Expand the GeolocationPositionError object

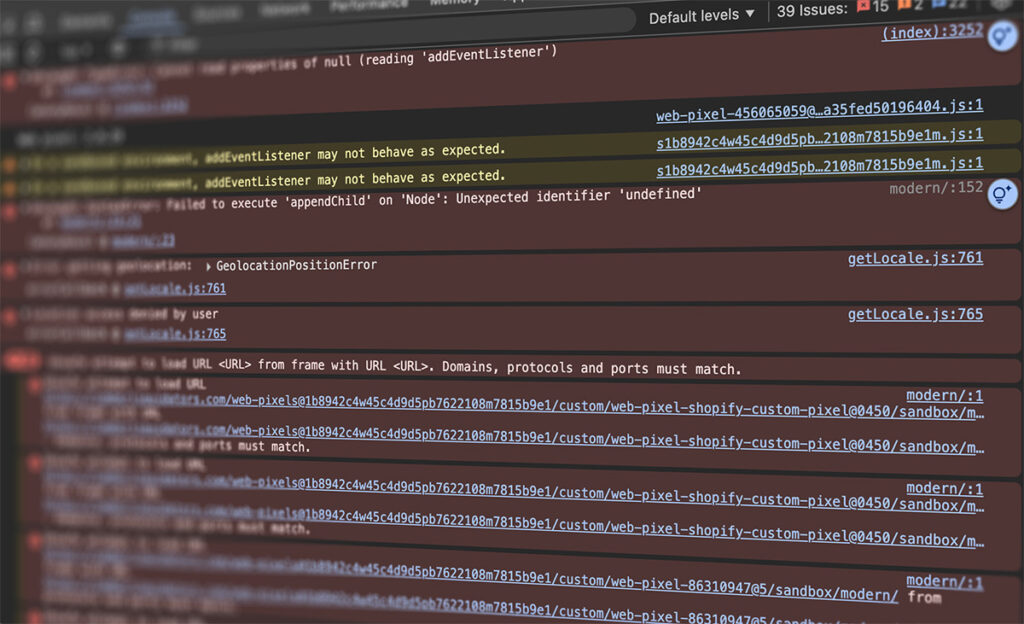(208, 266)
